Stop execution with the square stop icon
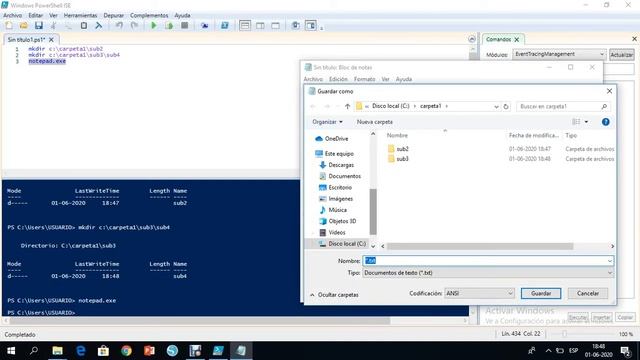This screenshot has width=640, height=360. (x=184, y=26)
